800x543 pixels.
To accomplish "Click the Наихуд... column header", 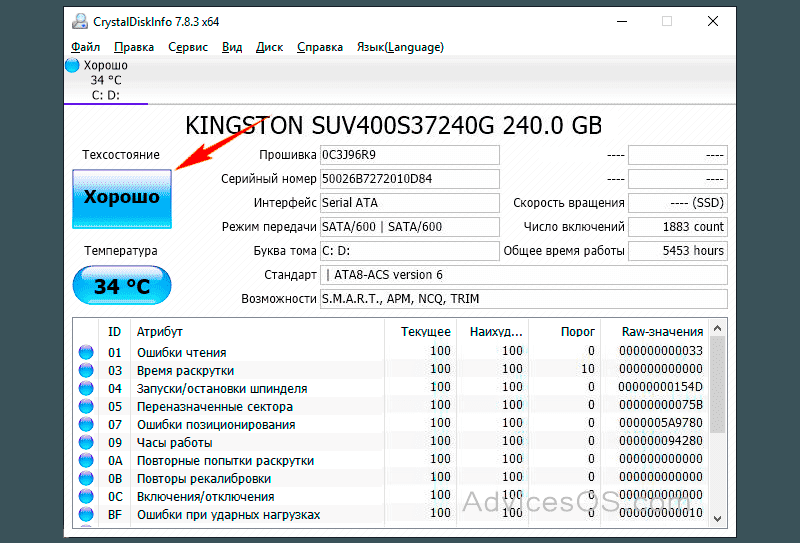I will click(493, 332).
